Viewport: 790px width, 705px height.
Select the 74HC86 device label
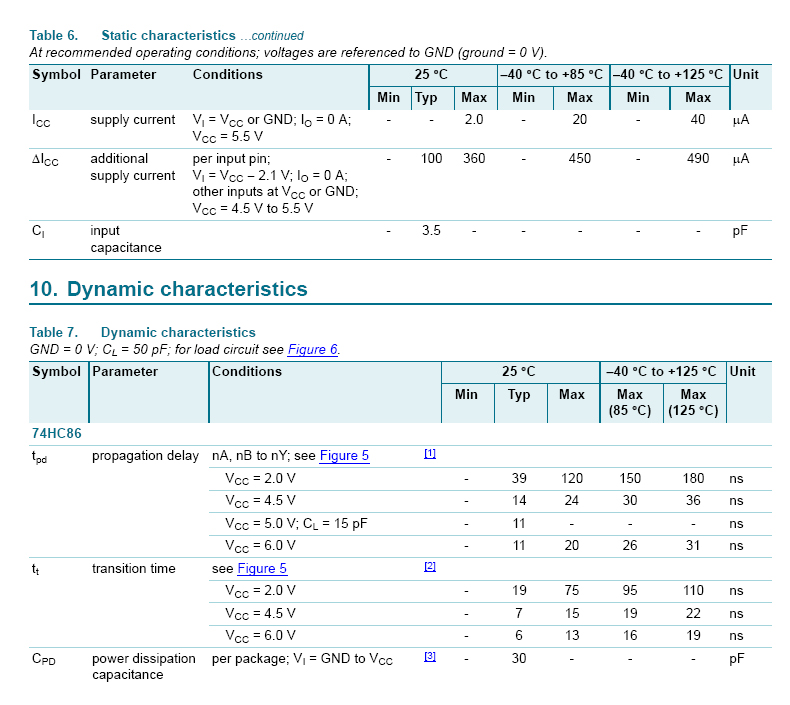pyautogui.click(x=57, y=434)
